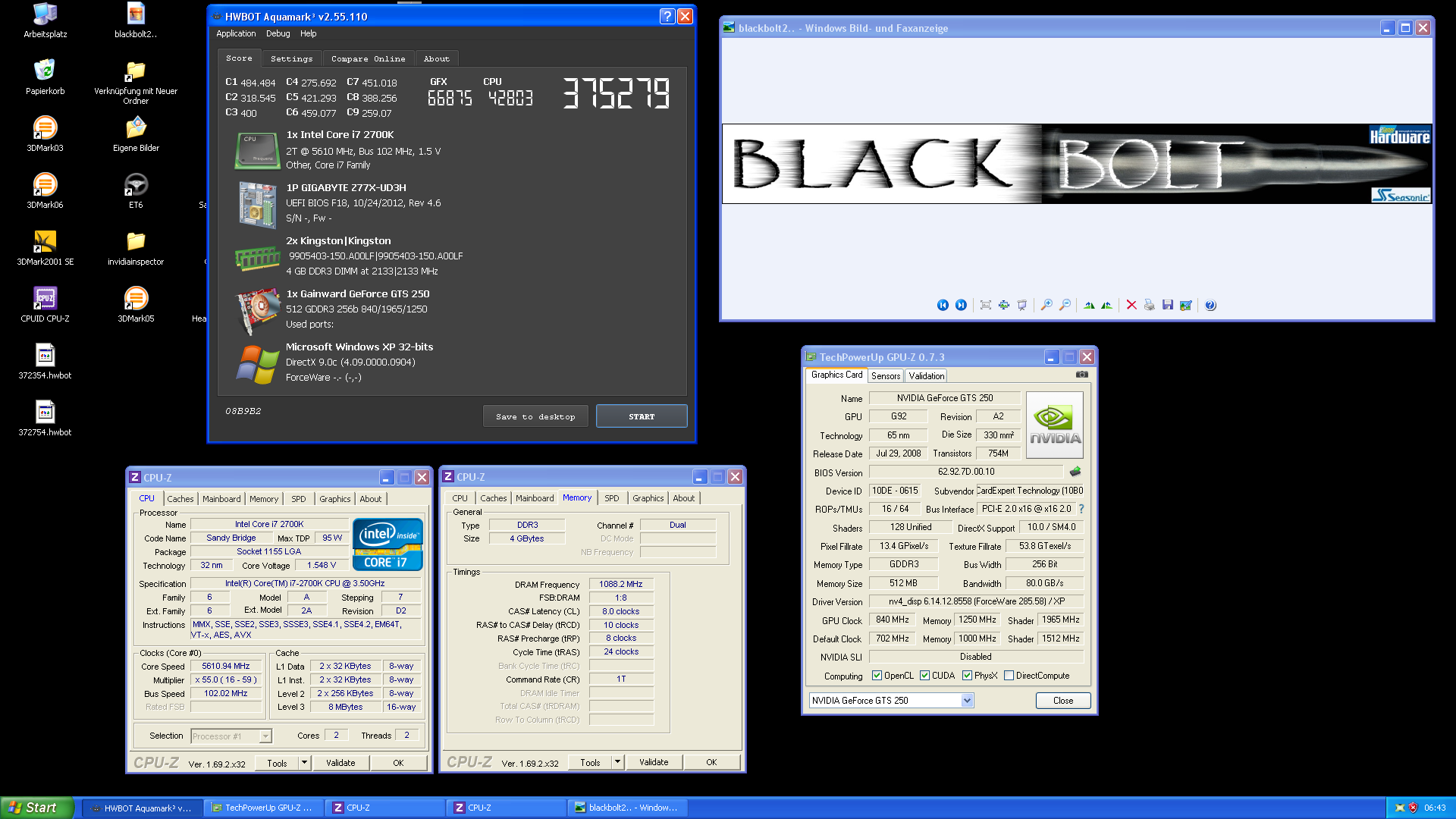Enable DirectCompute checkbox in GPU-Z

click(x=1009, y=676)
